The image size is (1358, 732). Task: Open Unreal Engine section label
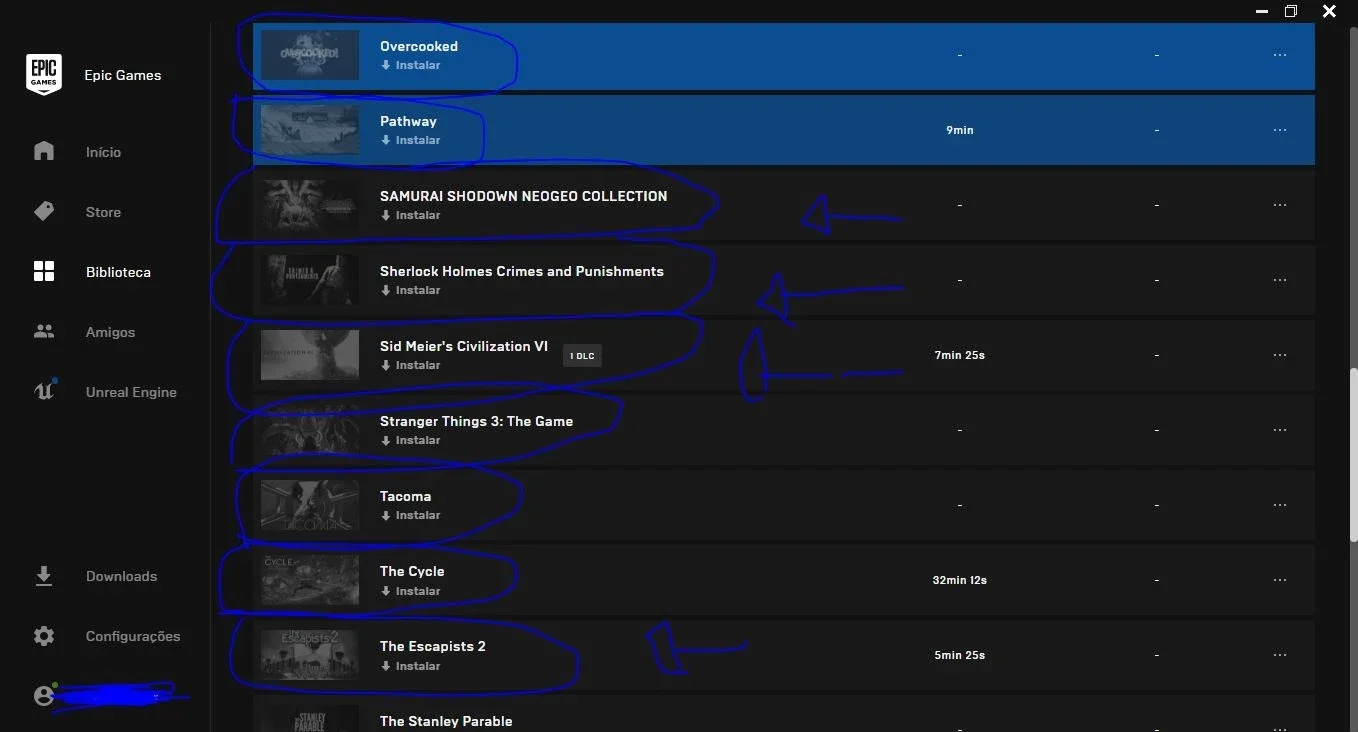[x=131, y=392]
